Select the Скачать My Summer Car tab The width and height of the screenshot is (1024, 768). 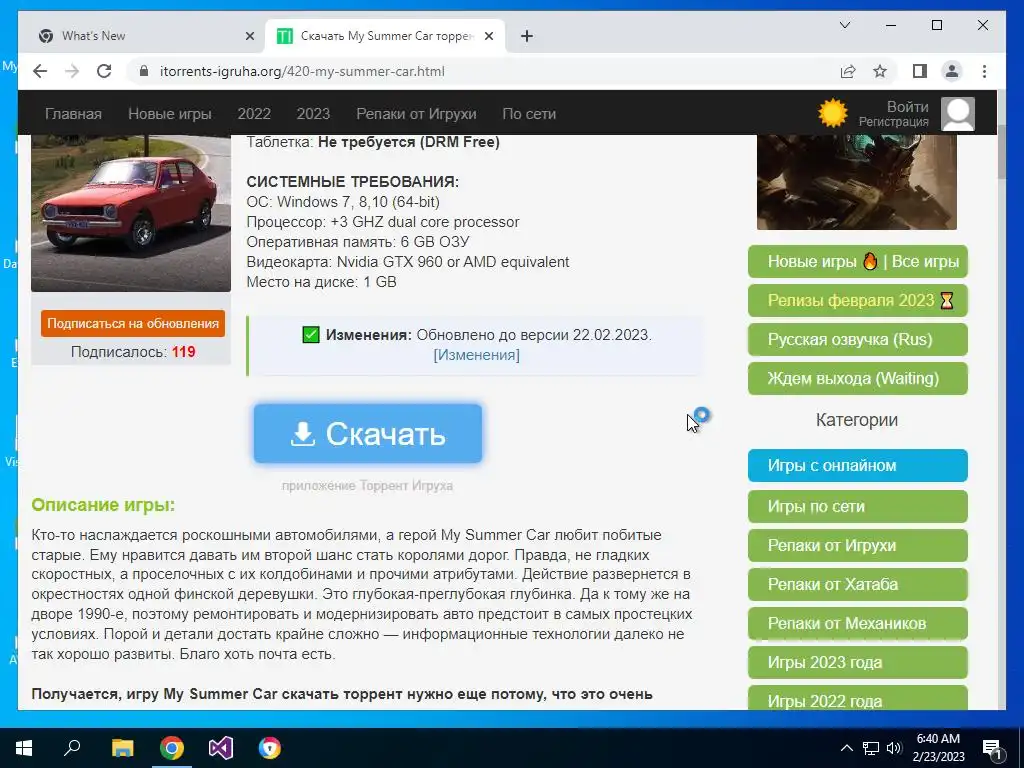coord(385,36)
